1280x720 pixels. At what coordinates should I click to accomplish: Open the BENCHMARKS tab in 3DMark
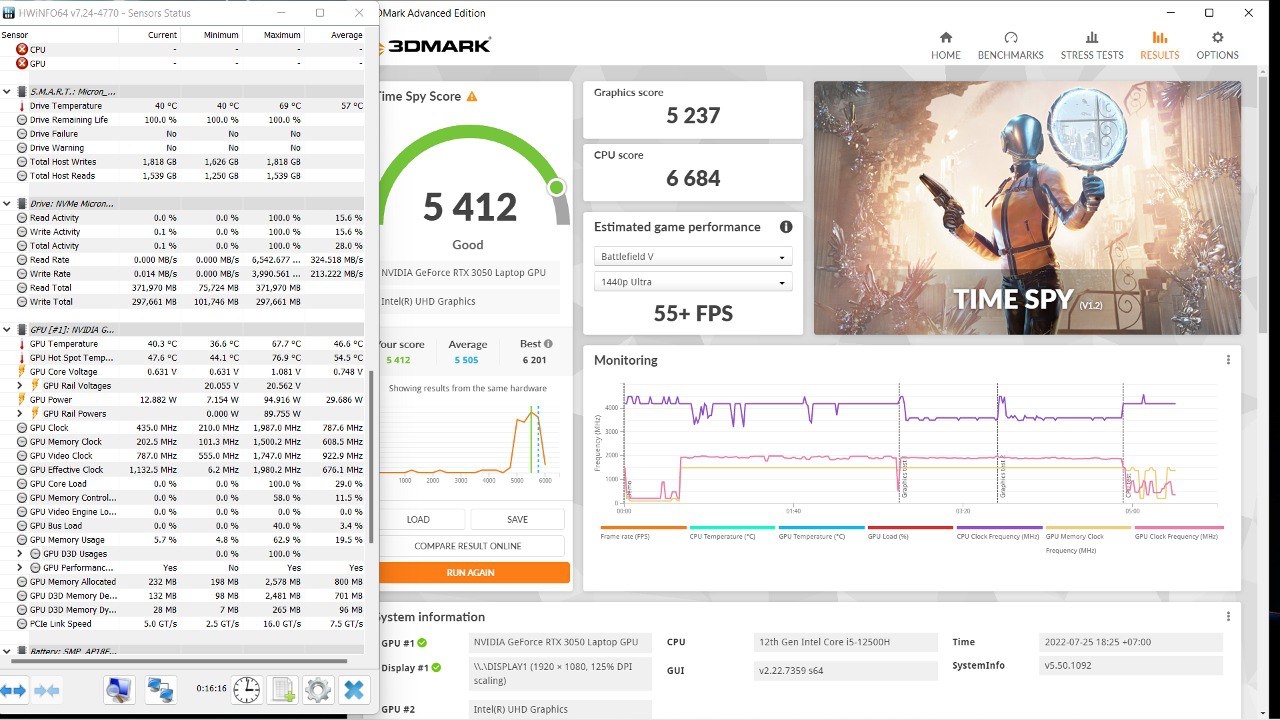click(x=1010, y=46)
